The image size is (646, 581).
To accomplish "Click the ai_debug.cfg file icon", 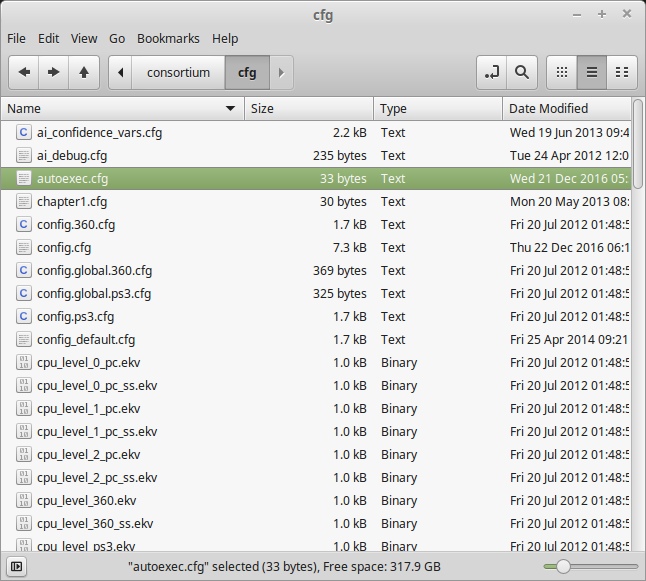I will point(23,155).
